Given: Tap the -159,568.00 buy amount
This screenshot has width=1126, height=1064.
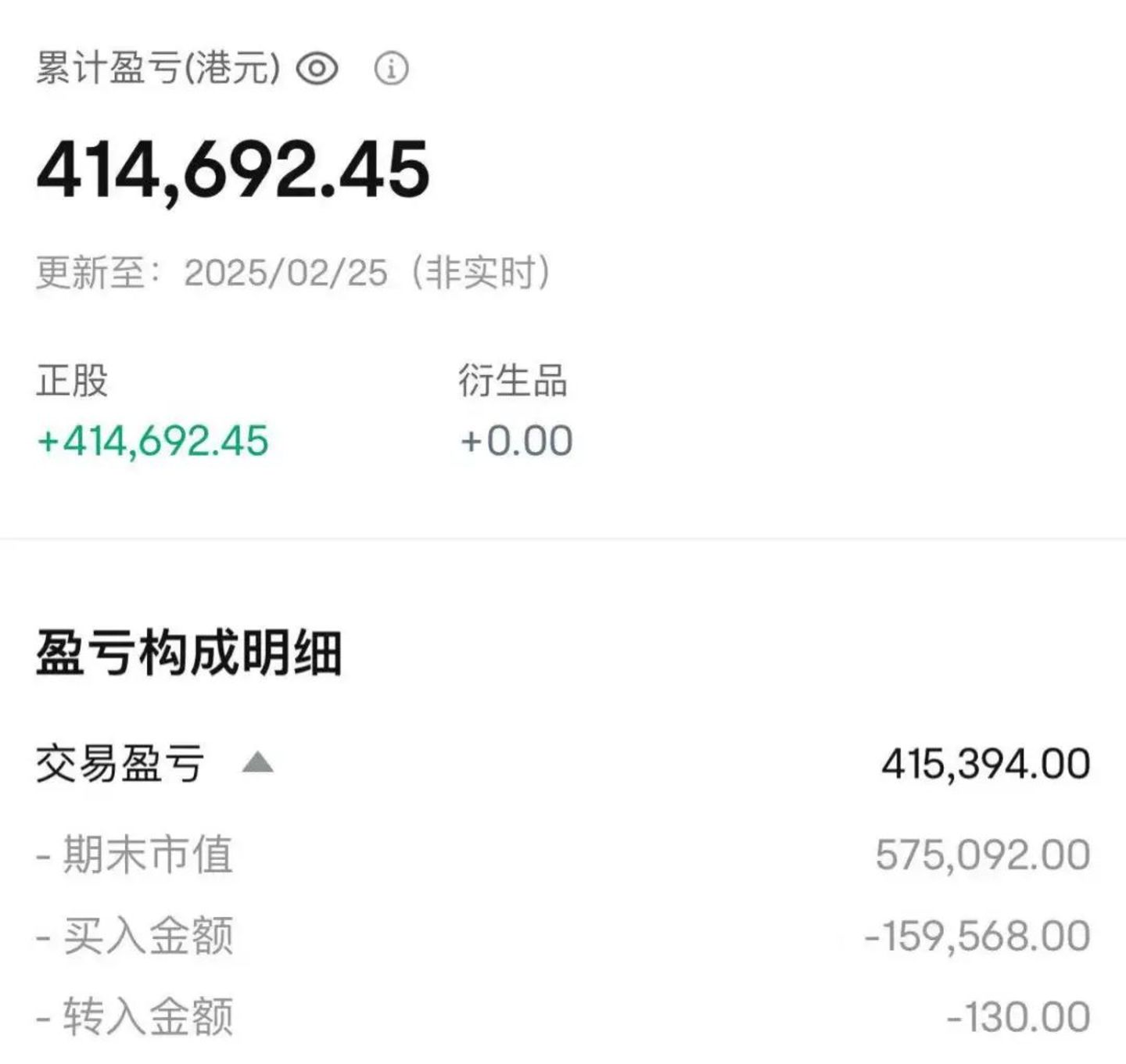Looking at the screenshot, I should point(977,936).
